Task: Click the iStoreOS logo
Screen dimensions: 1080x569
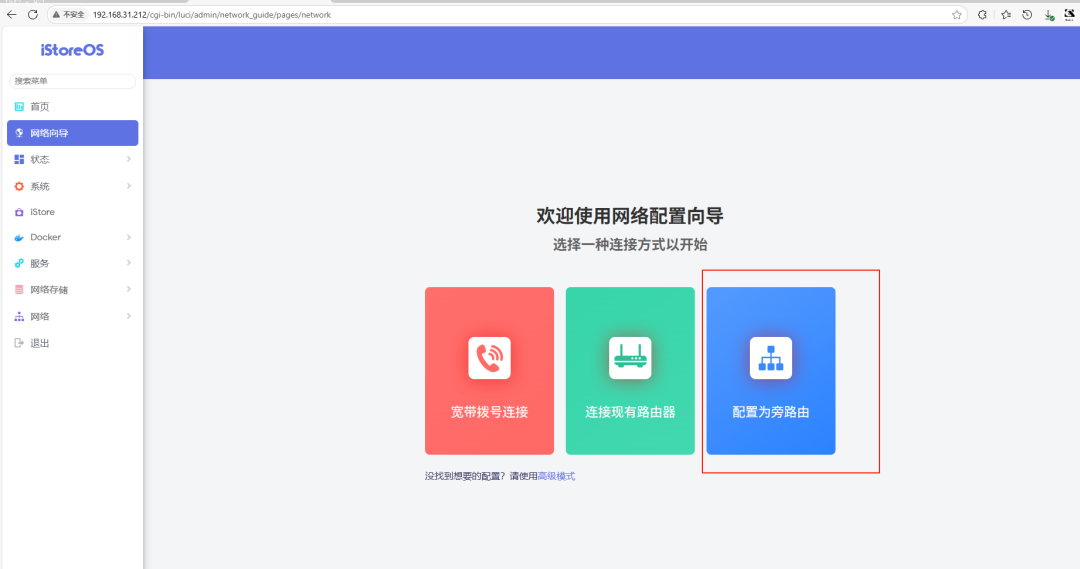Action: coord(72,50)
